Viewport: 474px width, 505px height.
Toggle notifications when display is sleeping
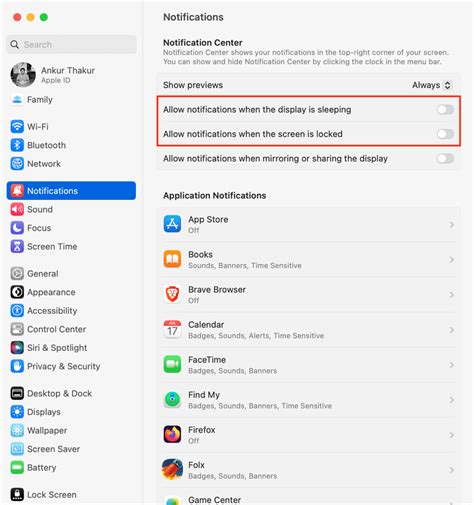point(445,109)
